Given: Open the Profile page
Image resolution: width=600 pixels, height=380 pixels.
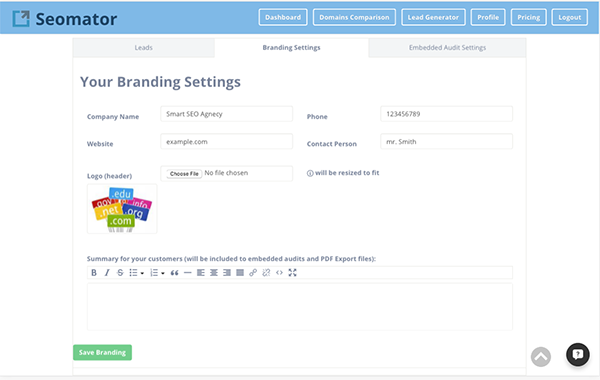Looking at the screenshot, I should tap(488, 17).
